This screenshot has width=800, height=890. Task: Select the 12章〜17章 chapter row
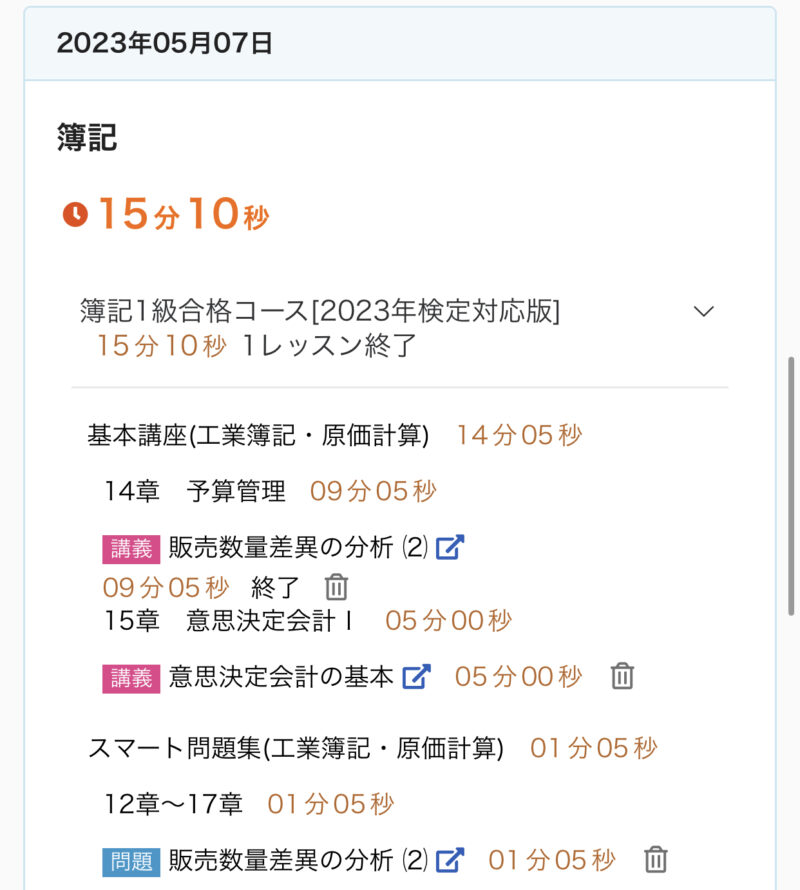point(174,803)
